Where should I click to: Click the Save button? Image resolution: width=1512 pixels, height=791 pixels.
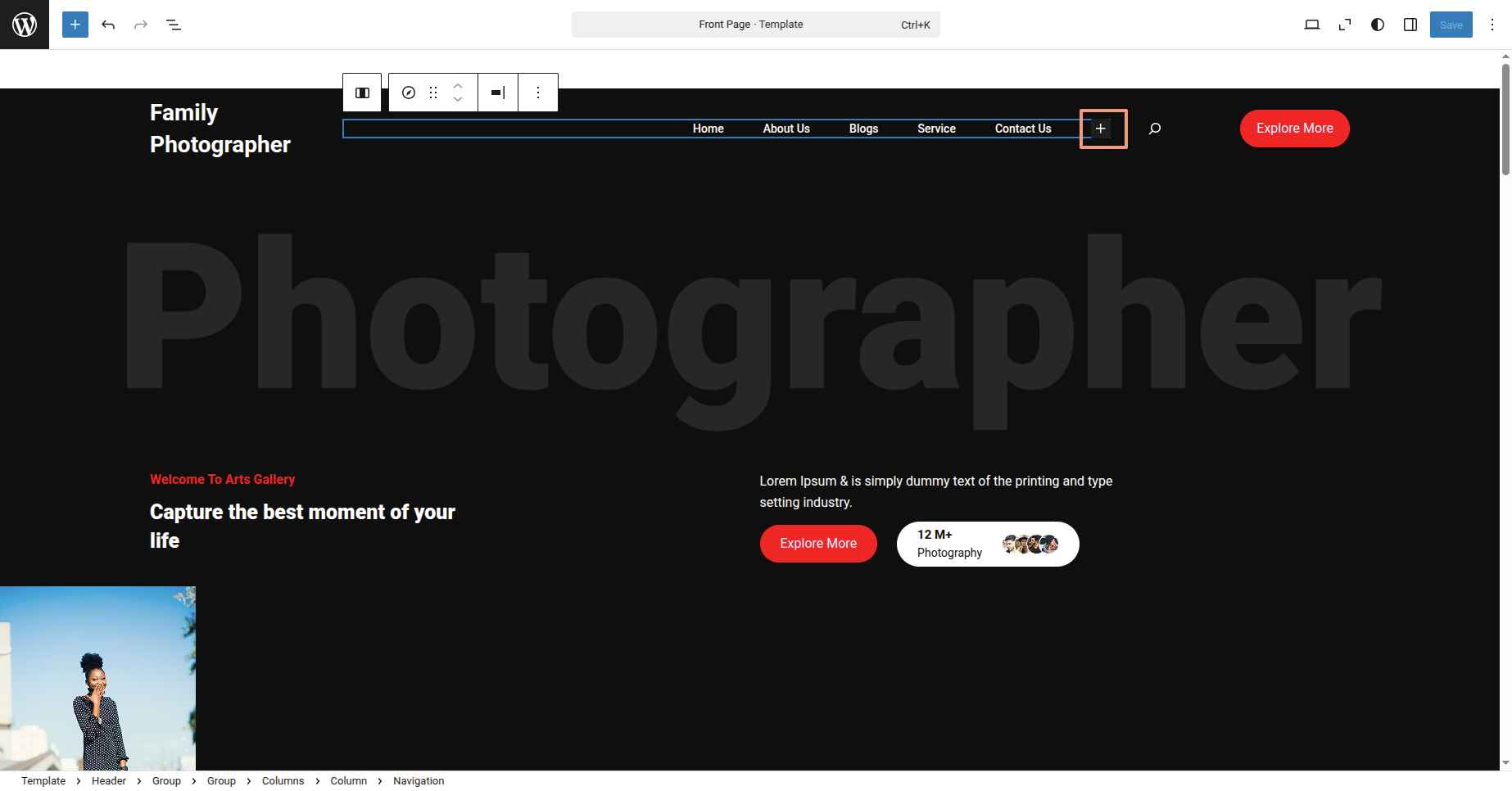1451,25
